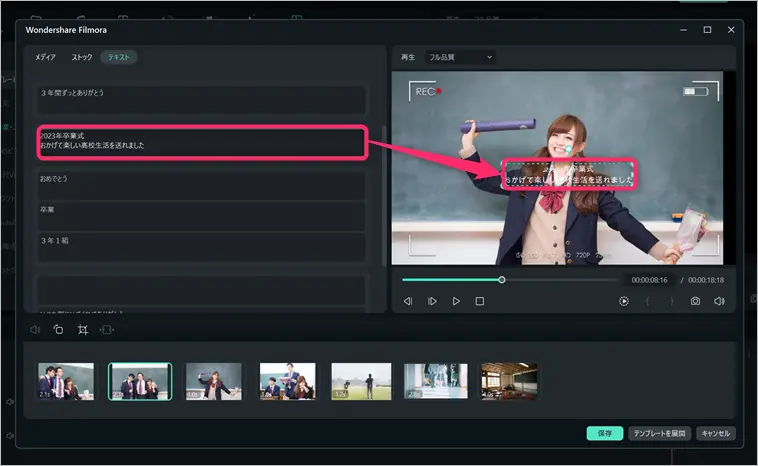The height and width of the screenshot is (466, 758).
Task: Click the mark-out brace icon
Action: 671,301
